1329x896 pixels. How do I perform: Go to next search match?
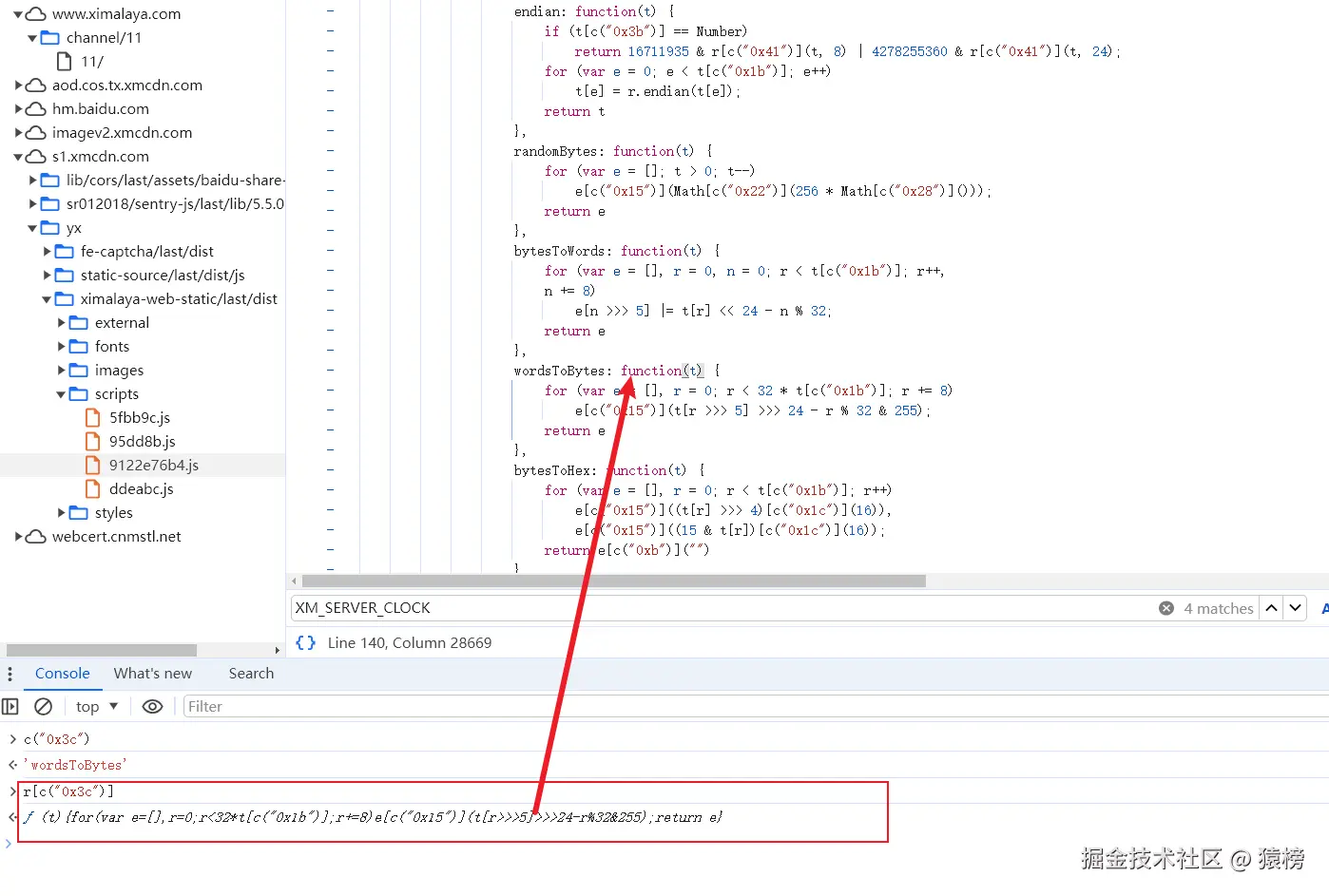1295,608
